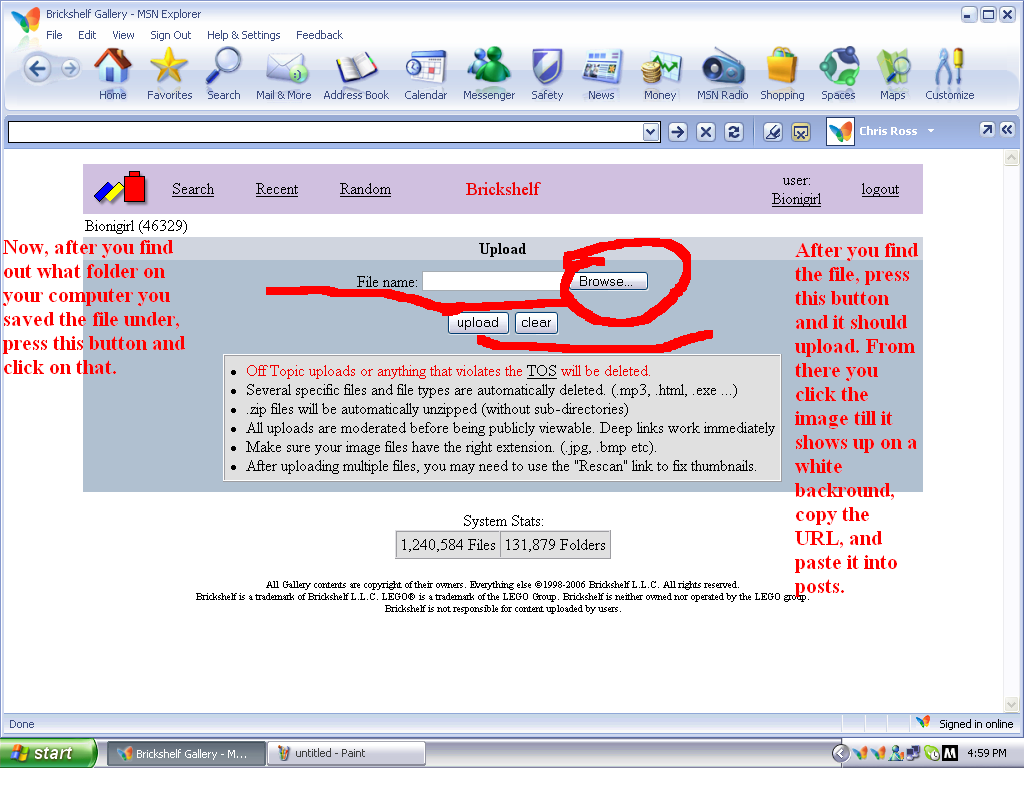Click the taskbar clock showing 4:59 PM
The image size is (1024, 793).
987,753
